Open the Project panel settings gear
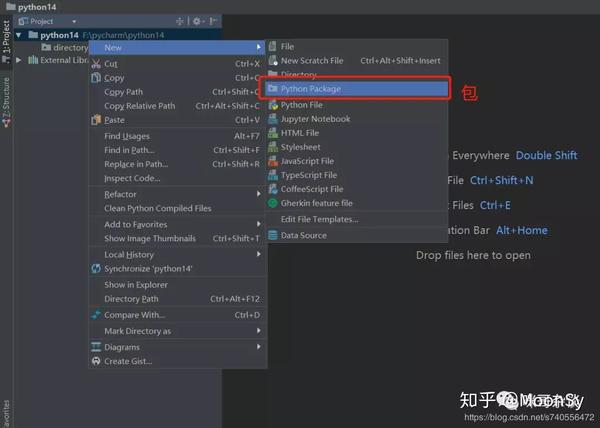600x428 pixels. (197, 21)
